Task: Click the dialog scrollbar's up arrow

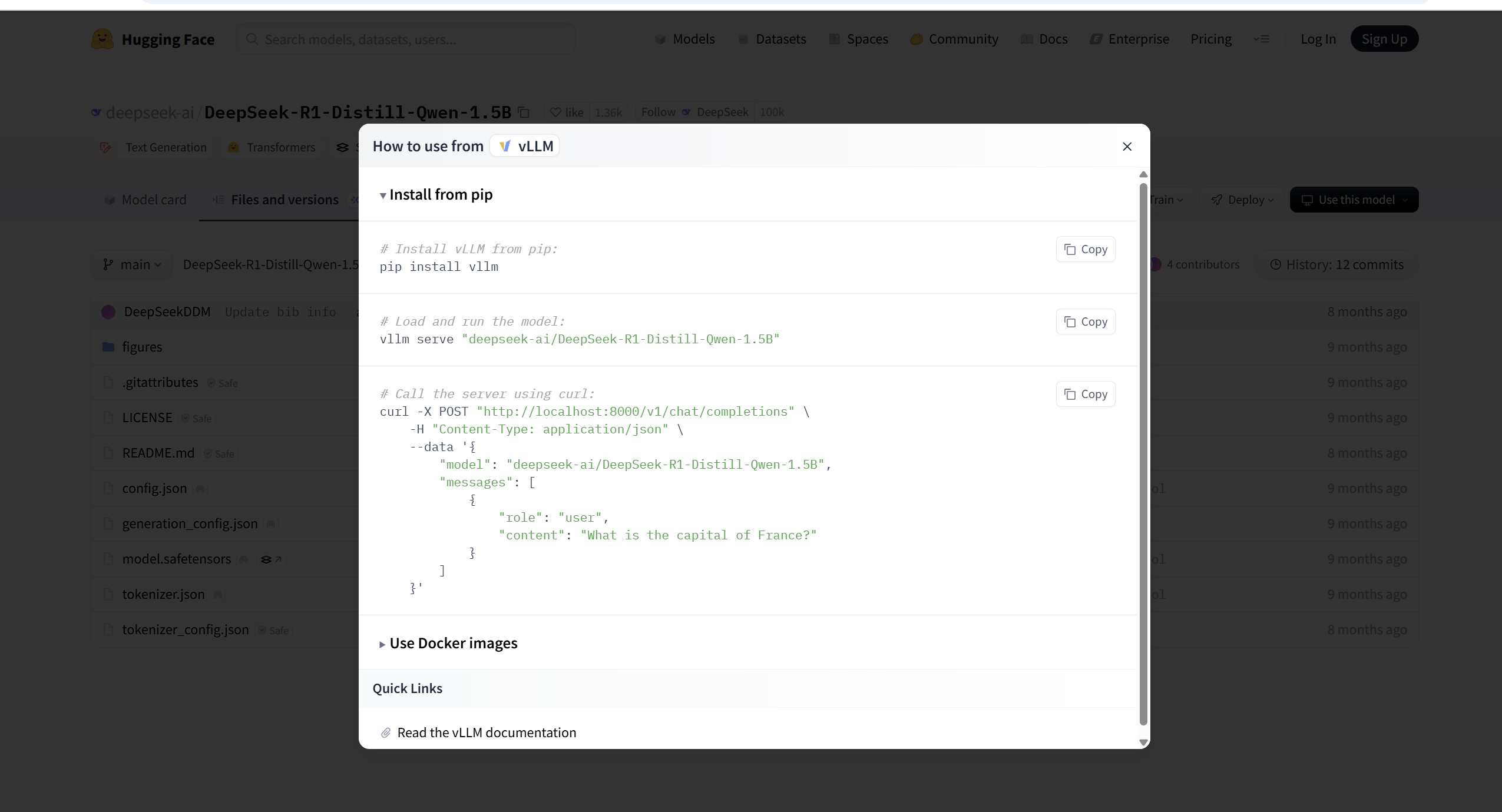Action: [1143, 174]
